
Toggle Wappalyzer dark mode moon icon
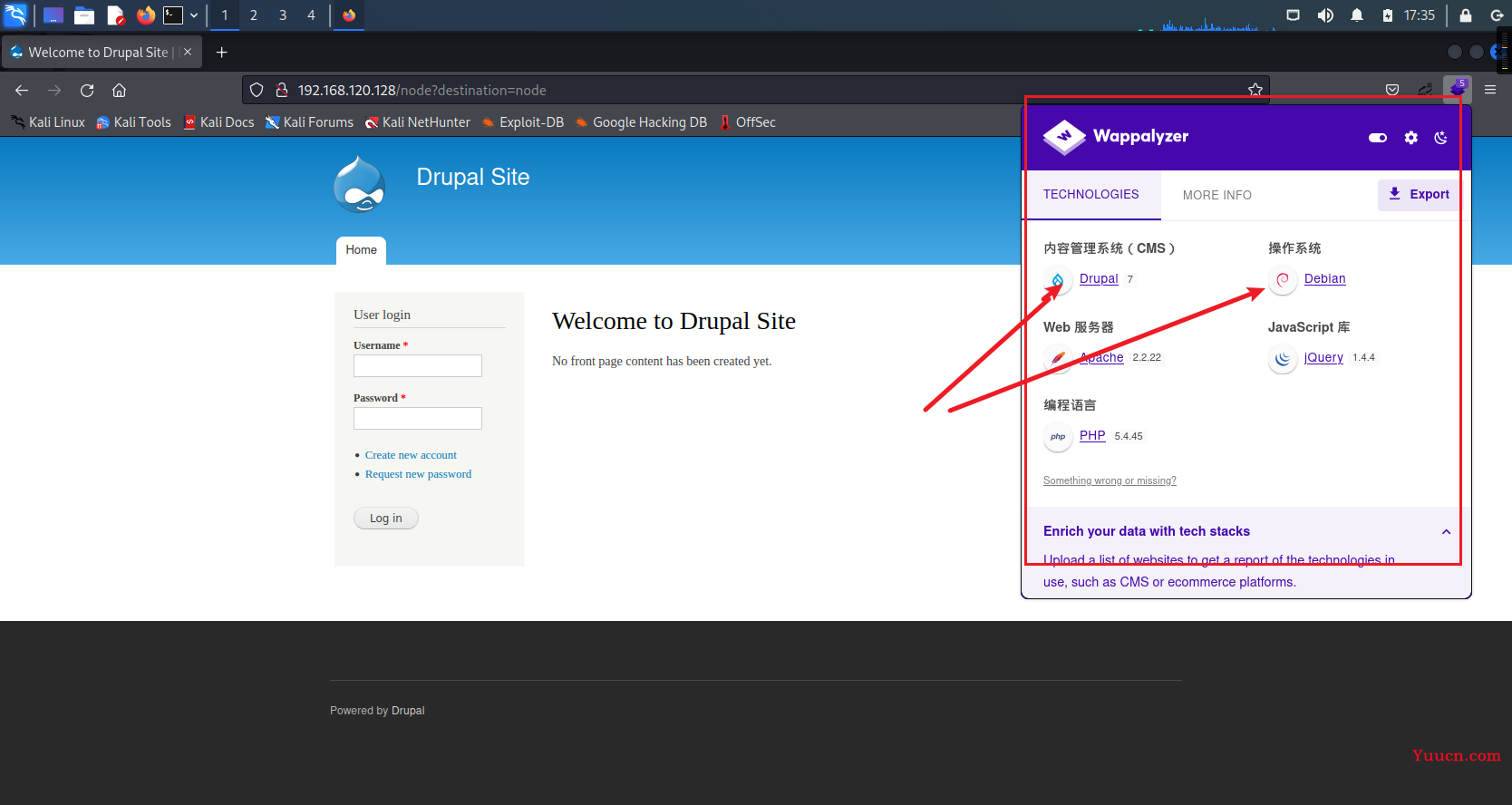[1441, 138]
